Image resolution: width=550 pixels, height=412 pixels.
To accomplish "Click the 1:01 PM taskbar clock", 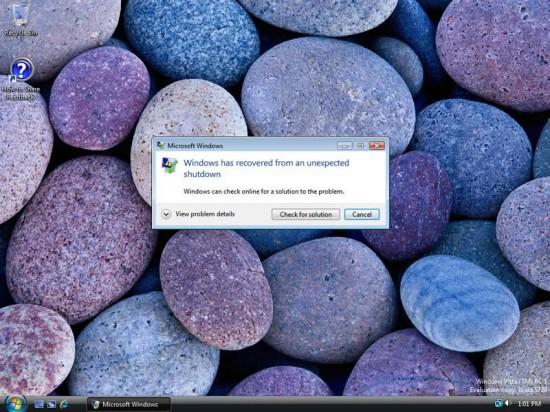I will click(529, 404).
